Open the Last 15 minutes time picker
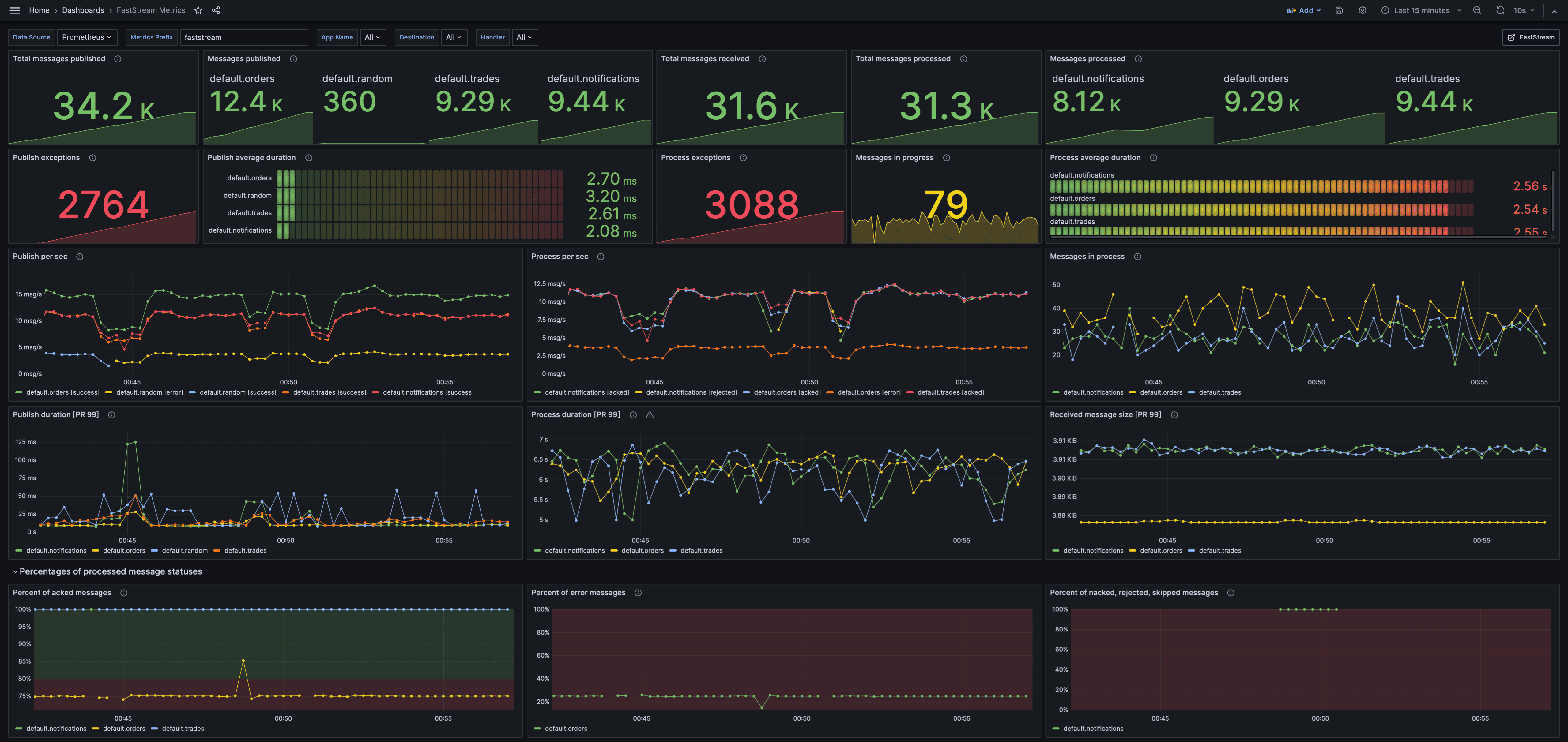This screenshot has height=742, width=1568. click(1421, 10)
